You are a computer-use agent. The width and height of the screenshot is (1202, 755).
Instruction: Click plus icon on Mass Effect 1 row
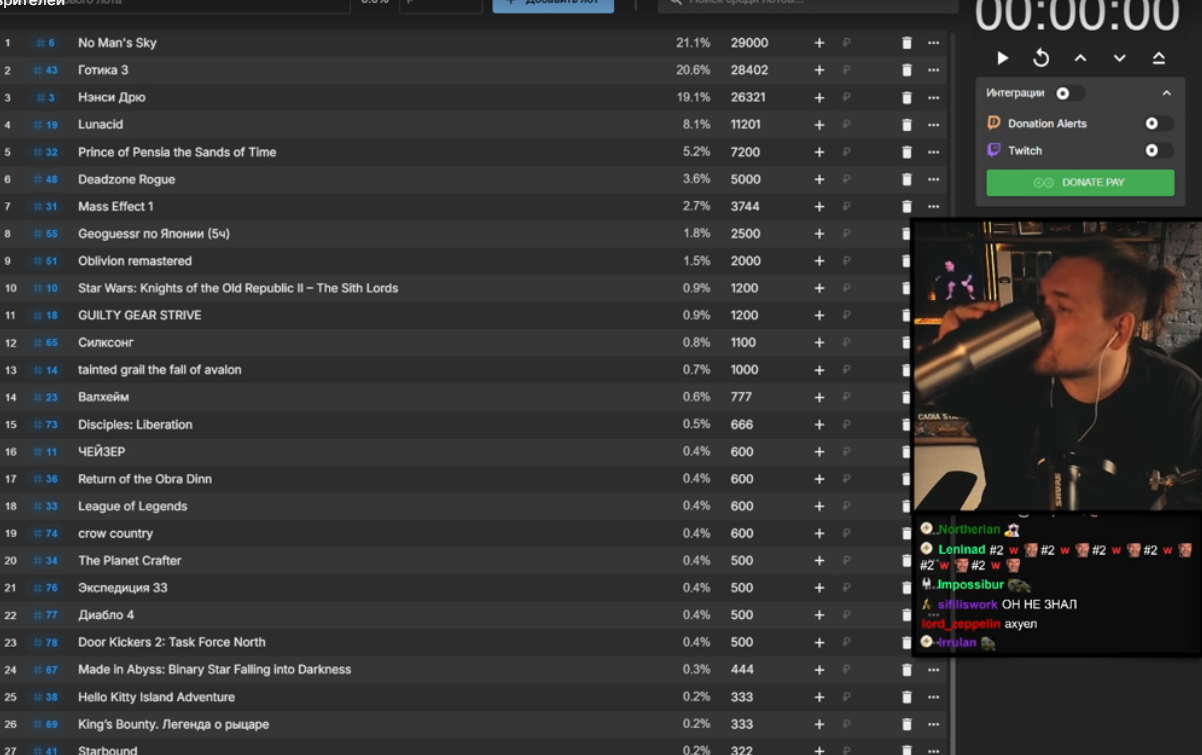[x=819, y=206]
